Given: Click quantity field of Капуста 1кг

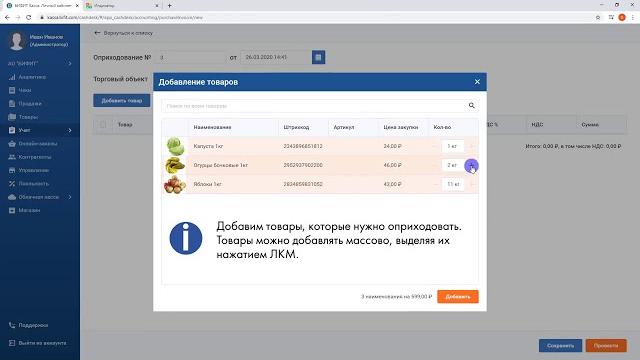Looking at the screenshot, I should (452, 146).
